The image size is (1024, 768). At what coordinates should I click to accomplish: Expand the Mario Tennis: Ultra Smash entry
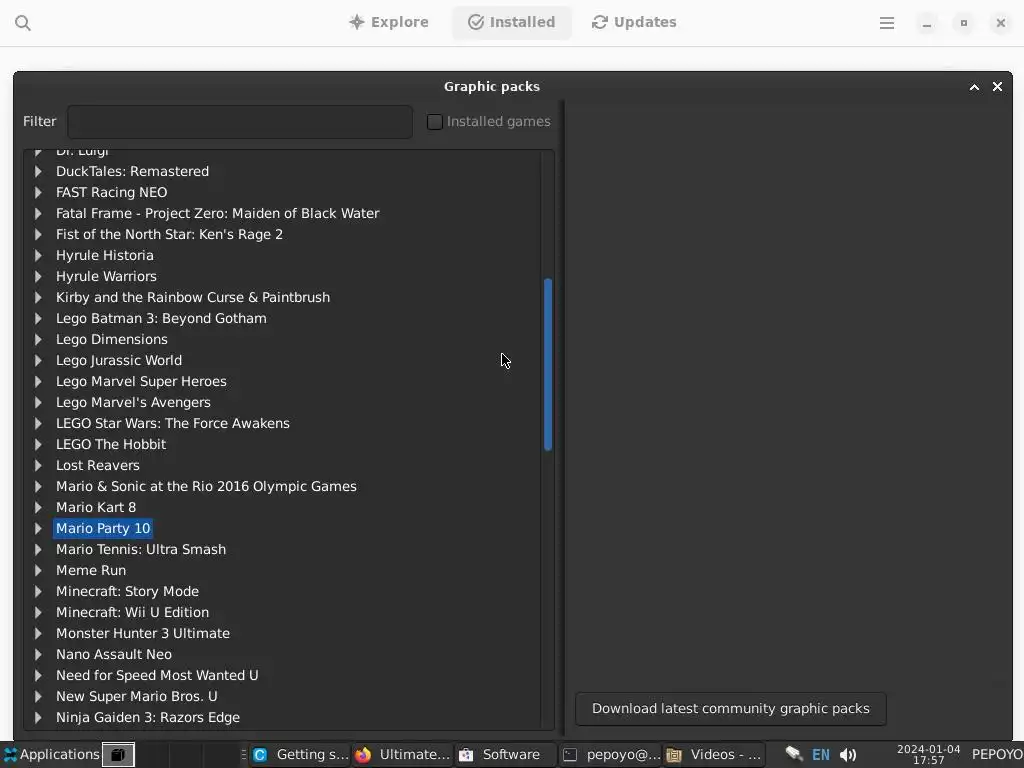click(38, 549)
